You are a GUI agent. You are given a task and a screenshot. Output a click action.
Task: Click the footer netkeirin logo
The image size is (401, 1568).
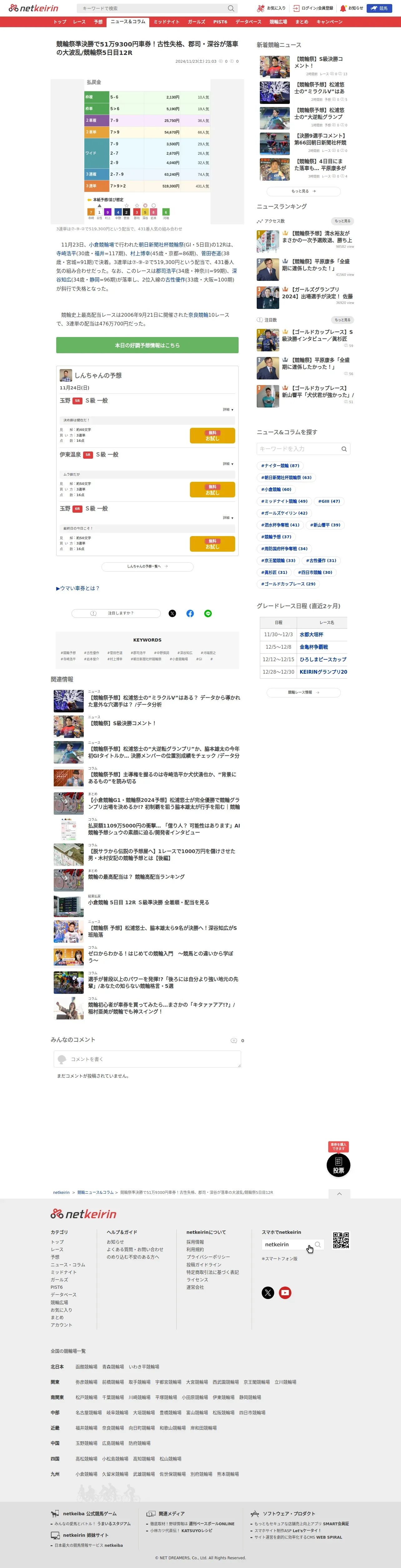(83, 1214)
